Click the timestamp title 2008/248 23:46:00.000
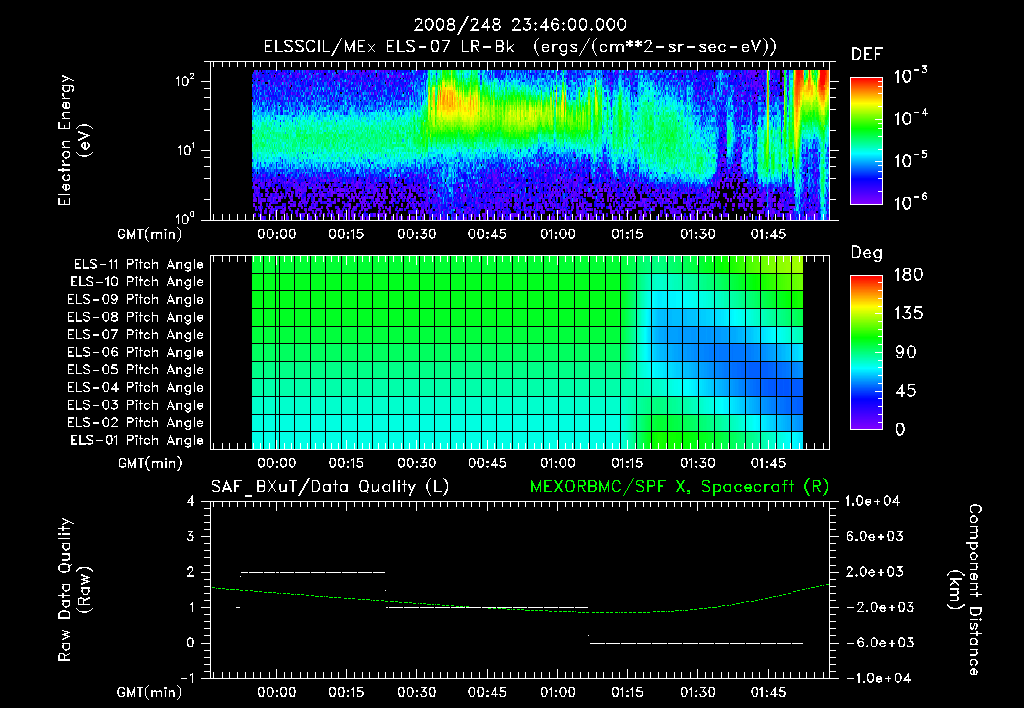Image resolution: width=1024 pixels, height=708 pixels. click(520, 25)
